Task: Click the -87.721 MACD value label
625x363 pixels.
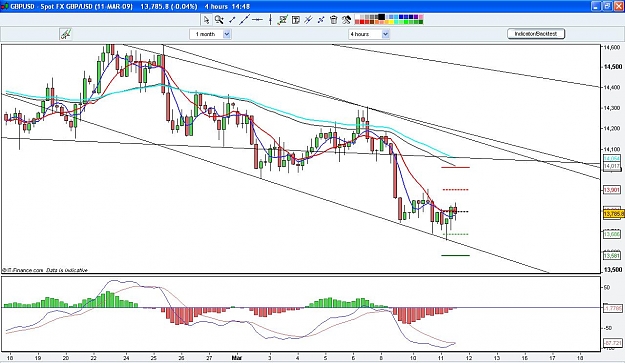Action: (613, 343)
